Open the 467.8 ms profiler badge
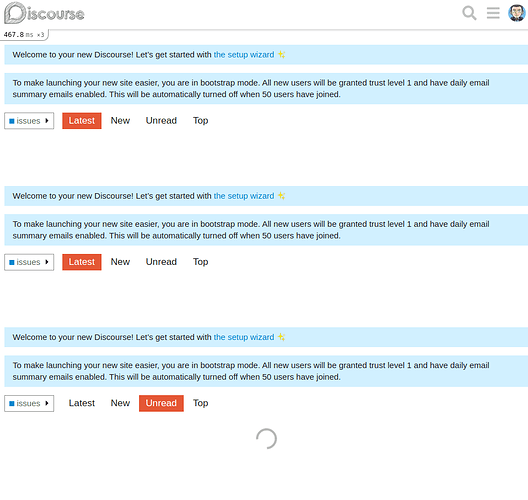Viewport: 528px width, 500px height. tap(24, 35)
